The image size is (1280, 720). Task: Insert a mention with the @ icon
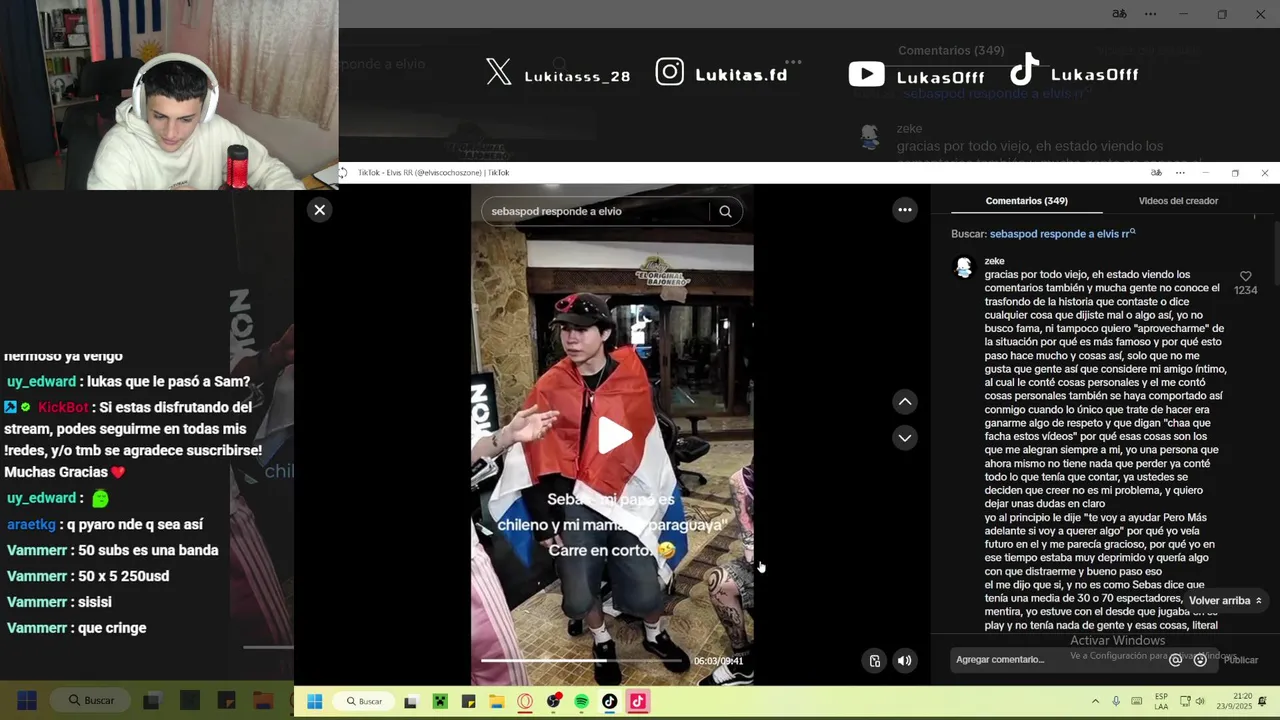coord(1176,660)
